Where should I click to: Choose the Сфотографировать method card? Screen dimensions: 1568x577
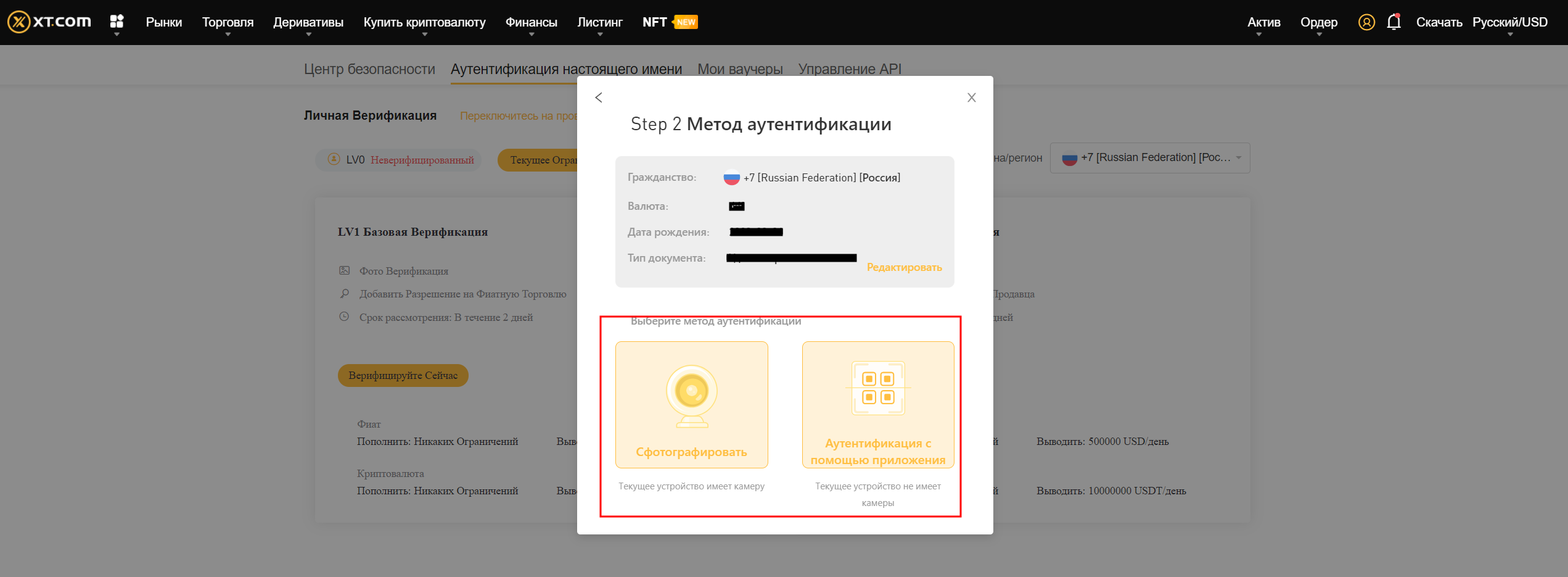(692, 405)
